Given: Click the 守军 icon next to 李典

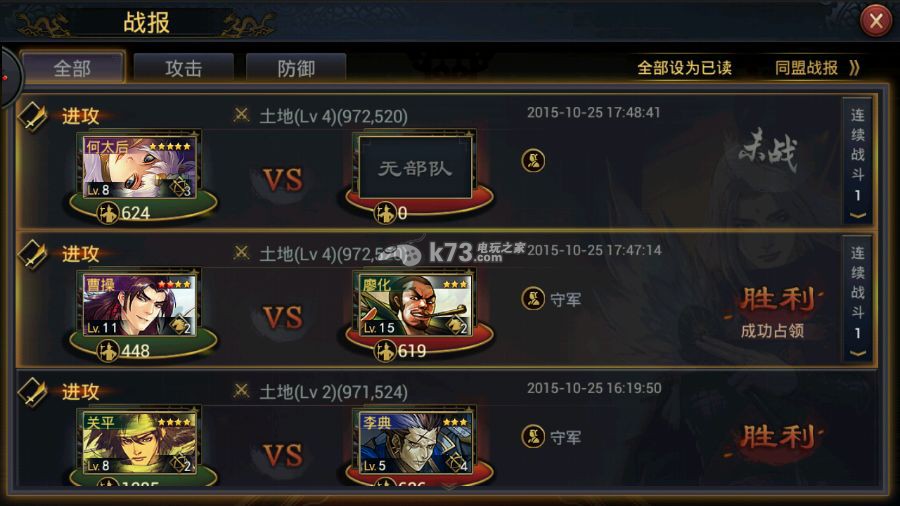Looking at the screenshot, I should [533, 437].
